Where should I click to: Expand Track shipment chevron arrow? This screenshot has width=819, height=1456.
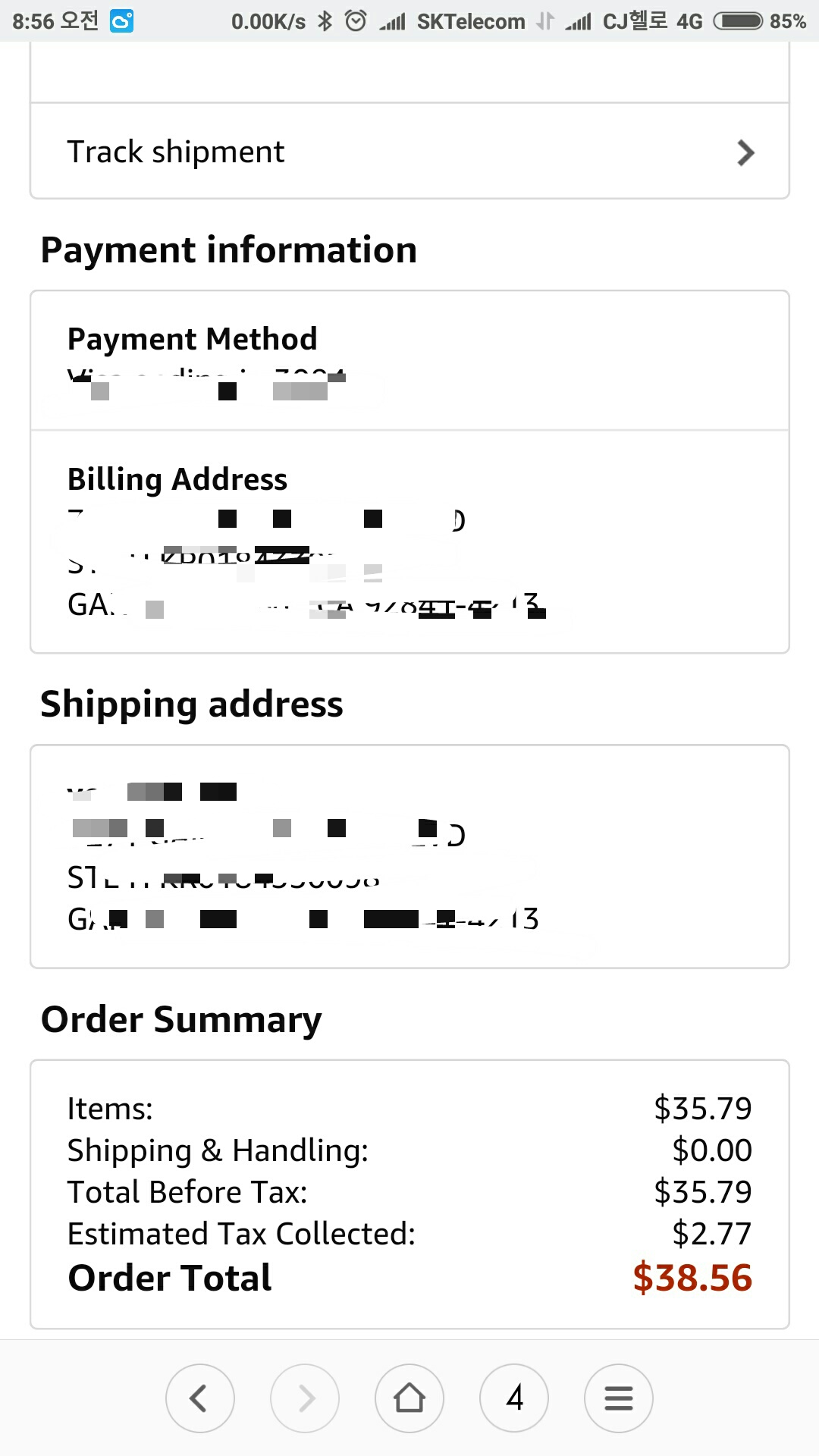(x=746, y=152)
